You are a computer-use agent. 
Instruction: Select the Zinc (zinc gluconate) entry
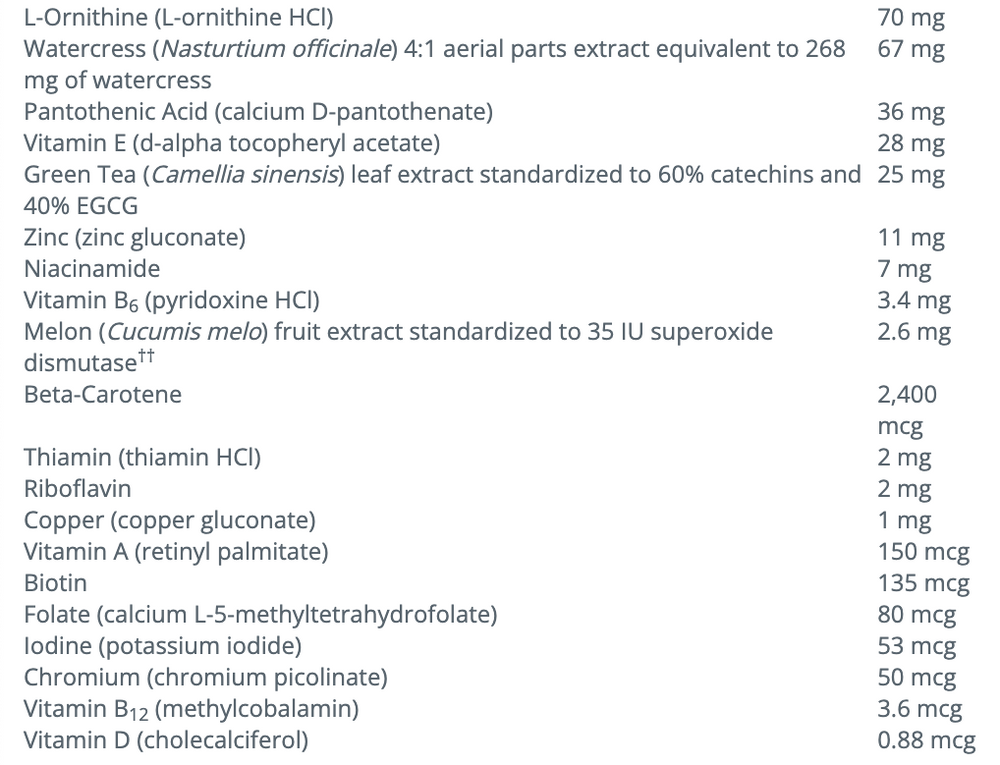pyautogui.click(x=135, y=237)
